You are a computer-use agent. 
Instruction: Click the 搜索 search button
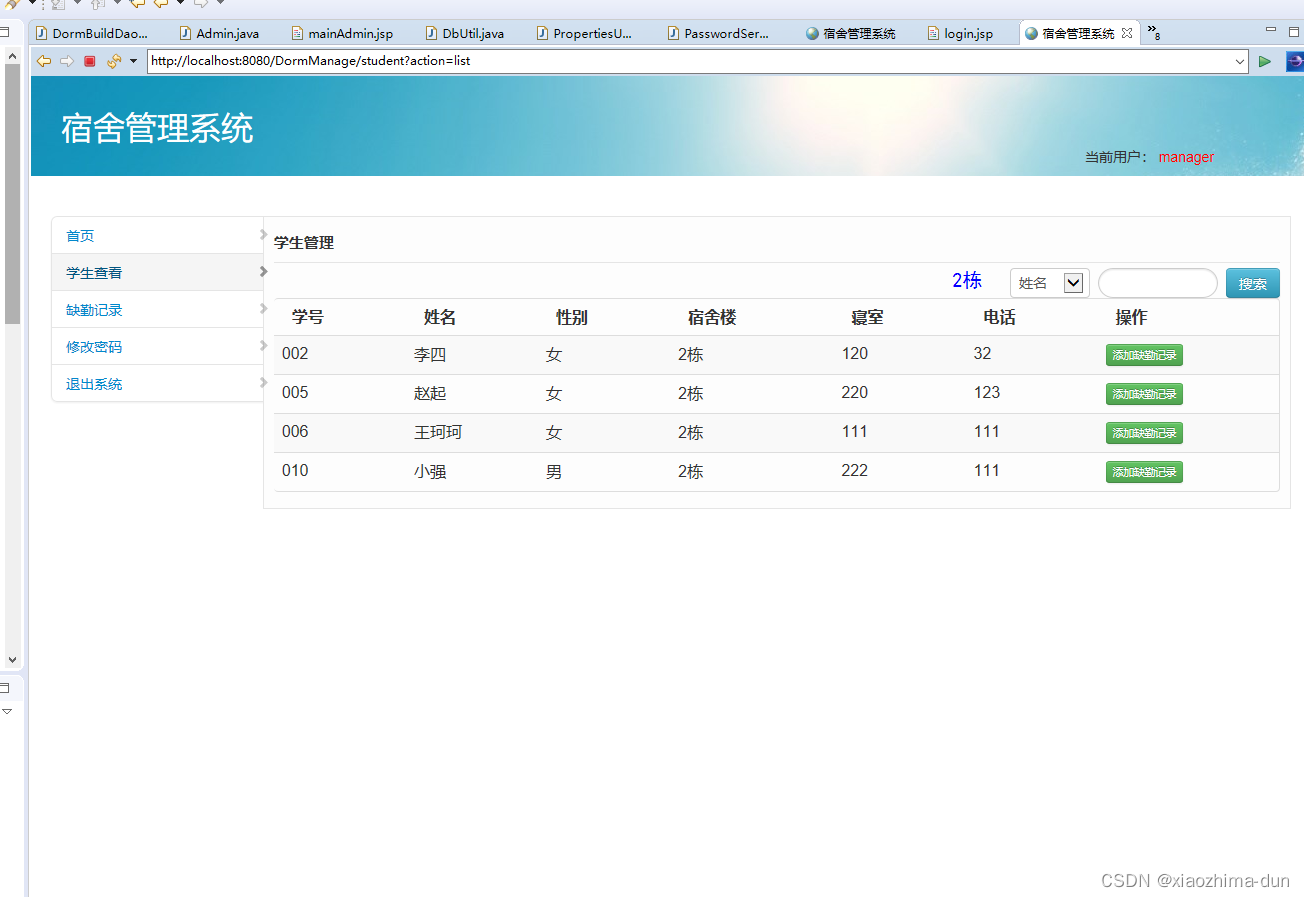click(x=1253, y=283)
